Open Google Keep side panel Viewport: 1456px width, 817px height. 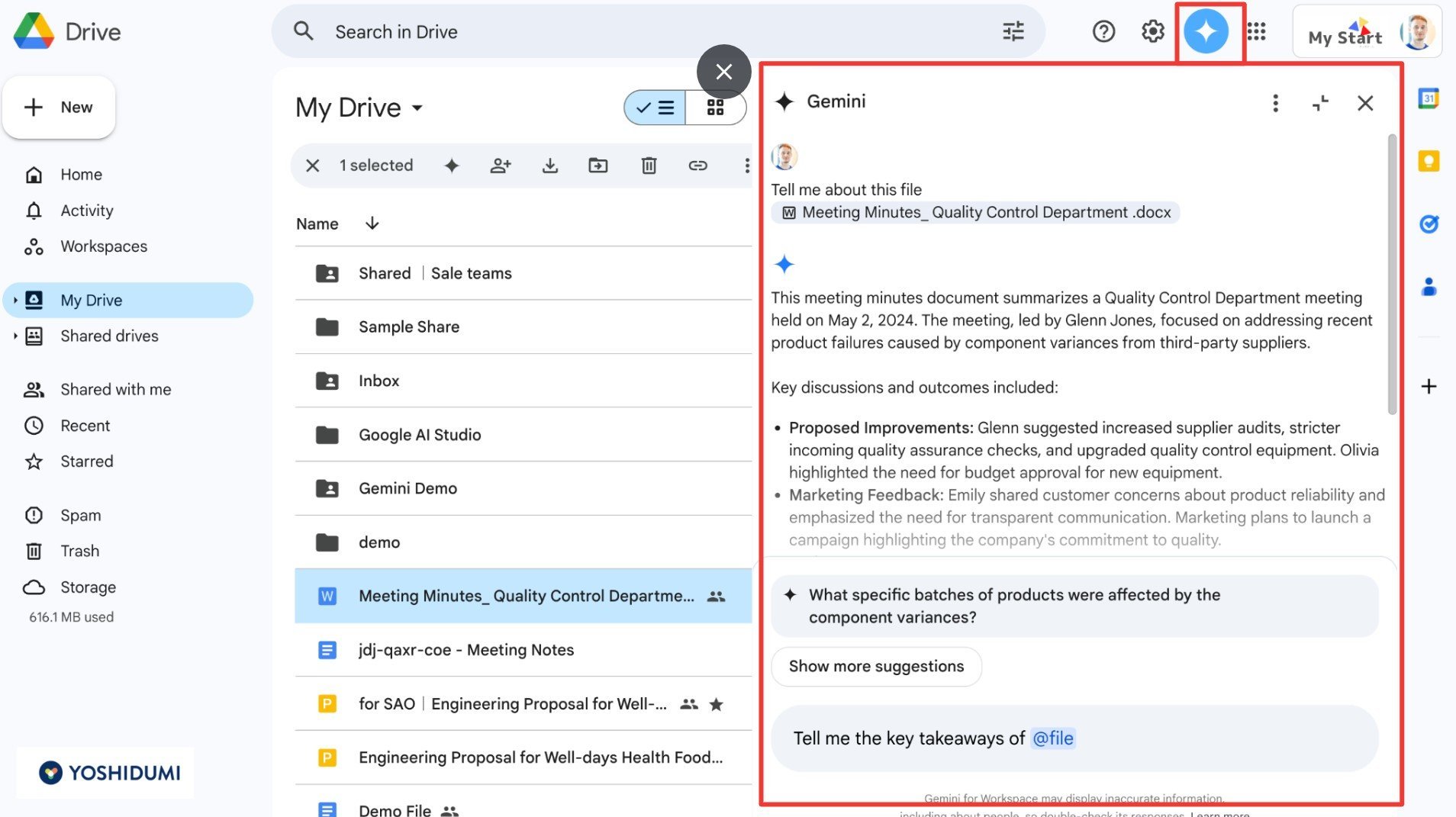click(x=1429, y=161)
